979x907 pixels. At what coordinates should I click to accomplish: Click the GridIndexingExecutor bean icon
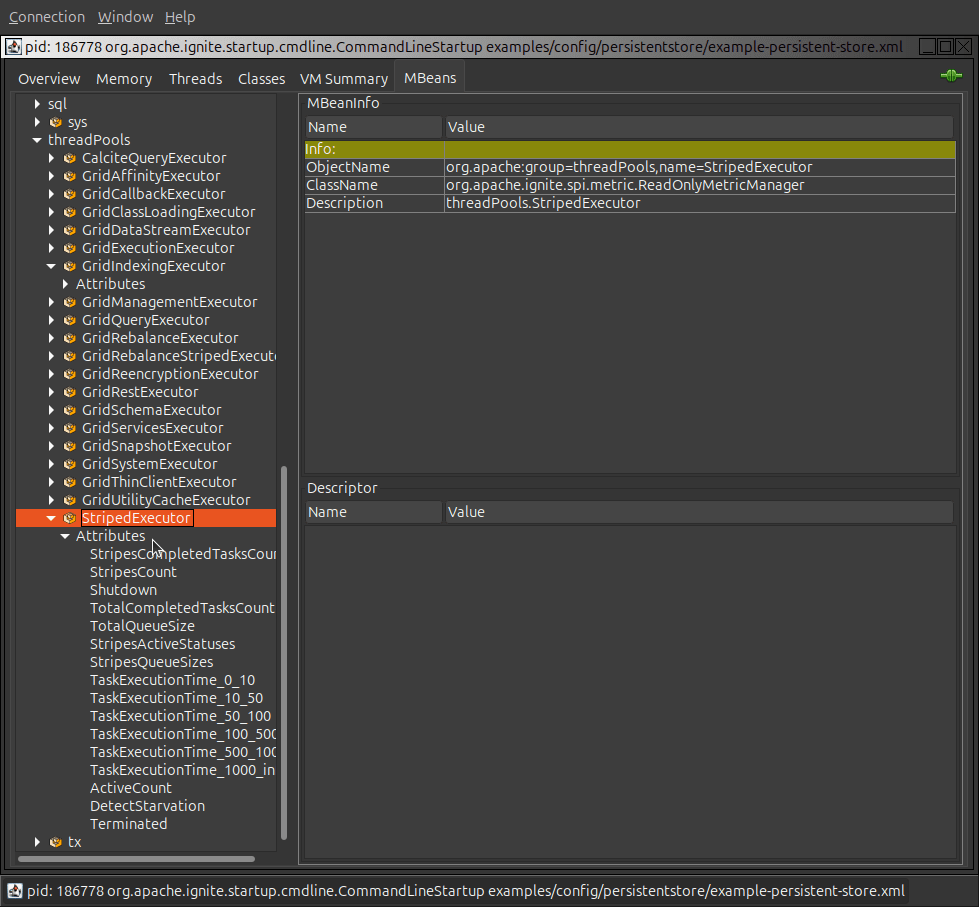click(x=70, y=266)
